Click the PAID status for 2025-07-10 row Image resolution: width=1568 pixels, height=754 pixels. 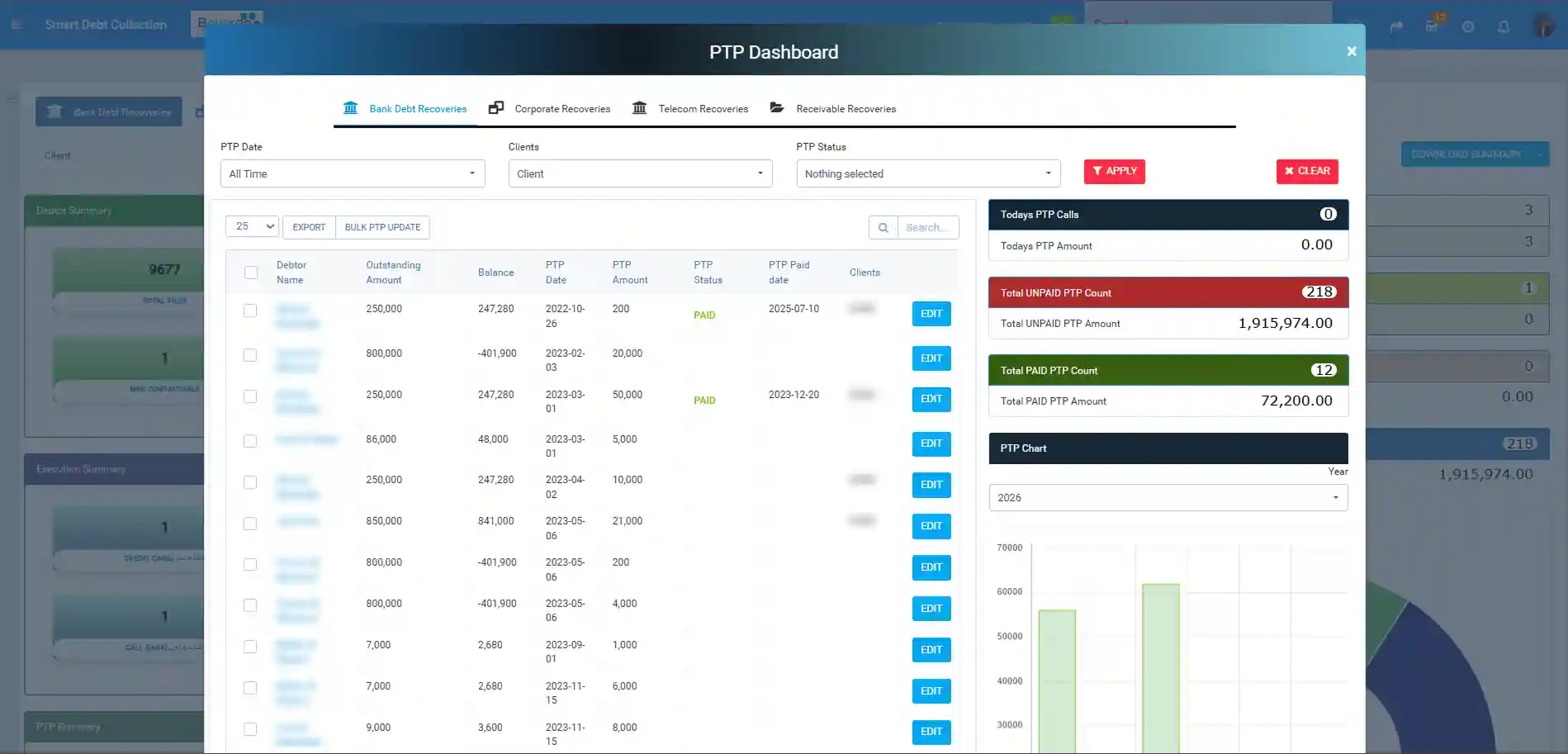[704, 315]
